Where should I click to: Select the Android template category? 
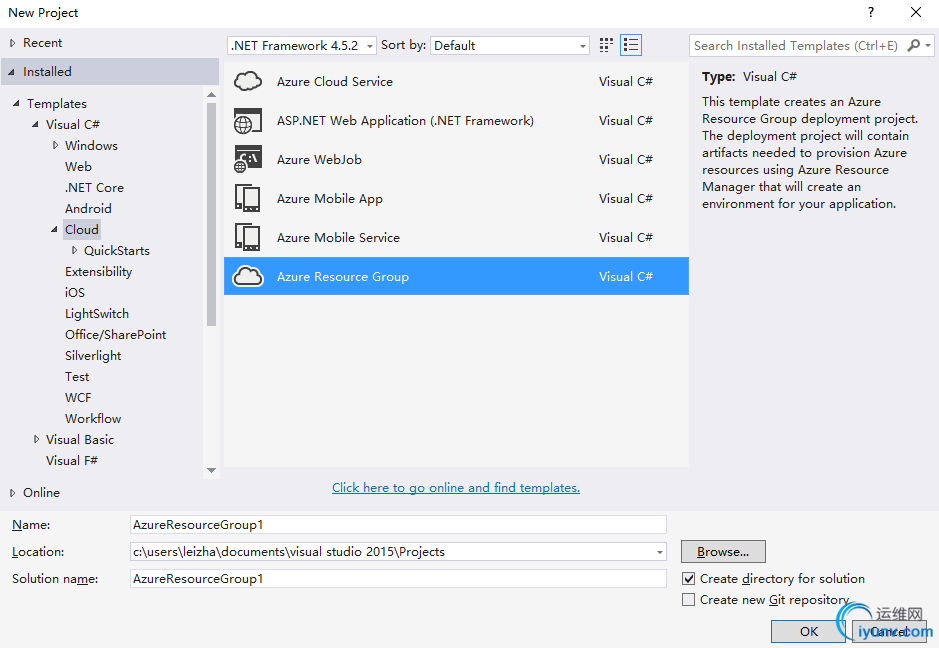pyautogui.click(x=88, y=208)
